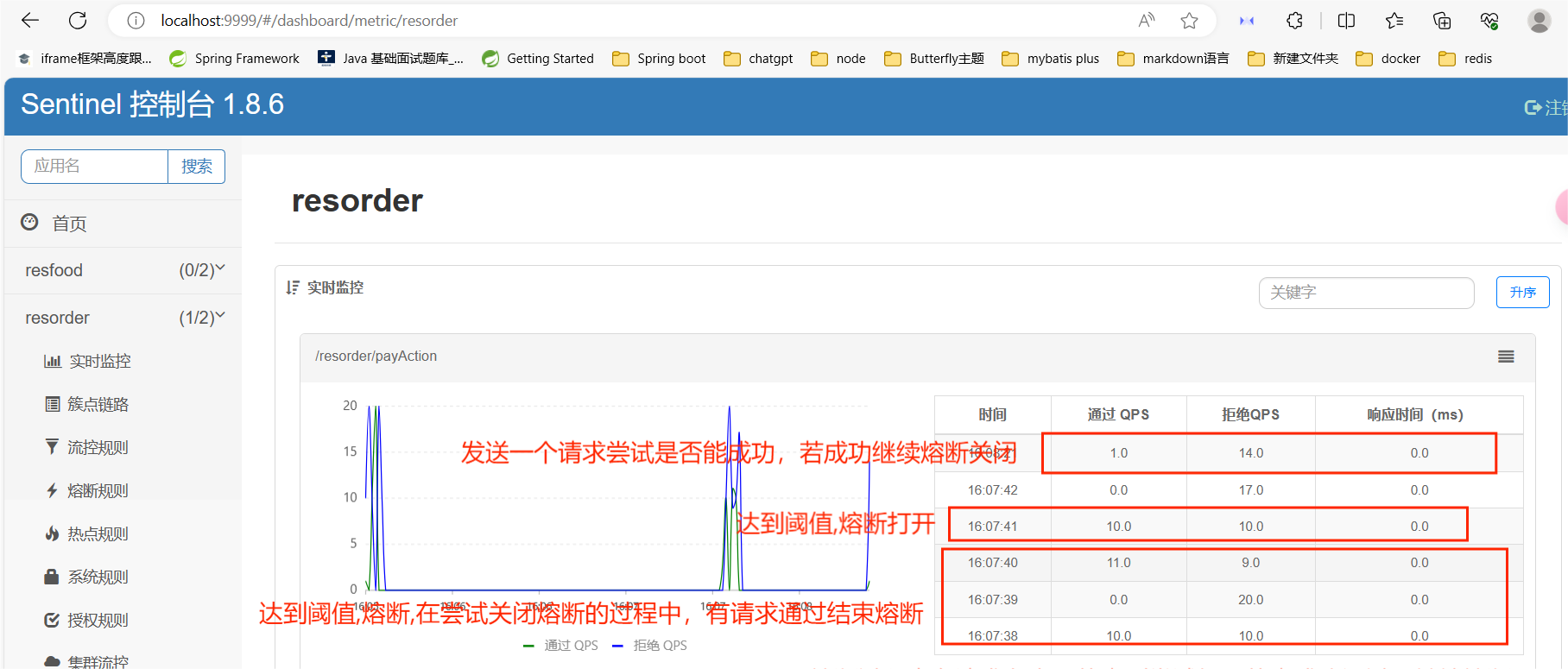Image resolution: width=1568 pixels, height=669 pixels.
Task: Click browser refresh button
Action: [78, 21]
